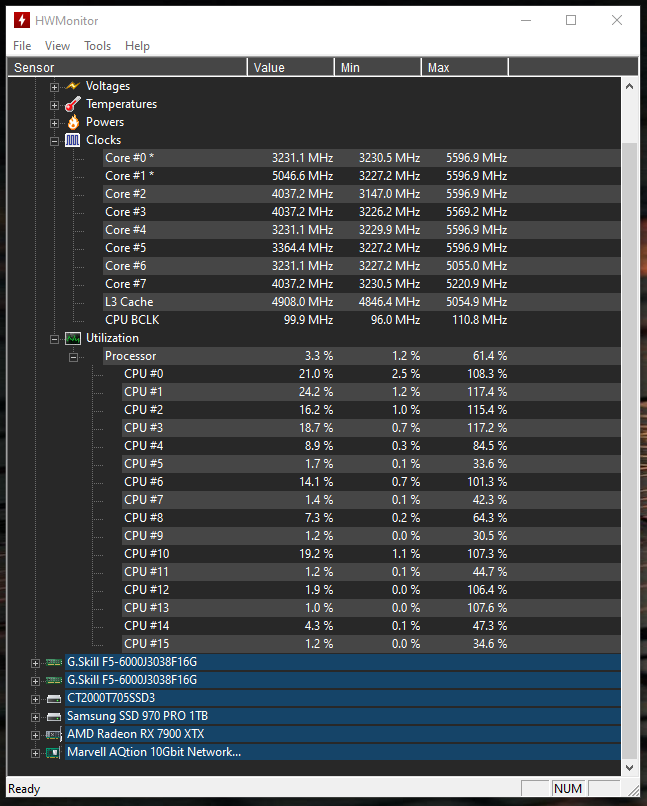This screenshot has height=806, width=647.
Task: Collapse the Utilization node
Action: [x=54, y=339]
